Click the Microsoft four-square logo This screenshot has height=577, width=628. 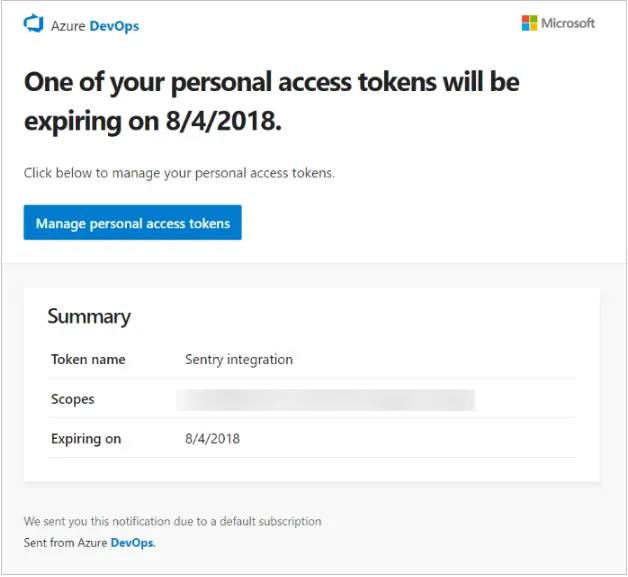click(529, 23)
